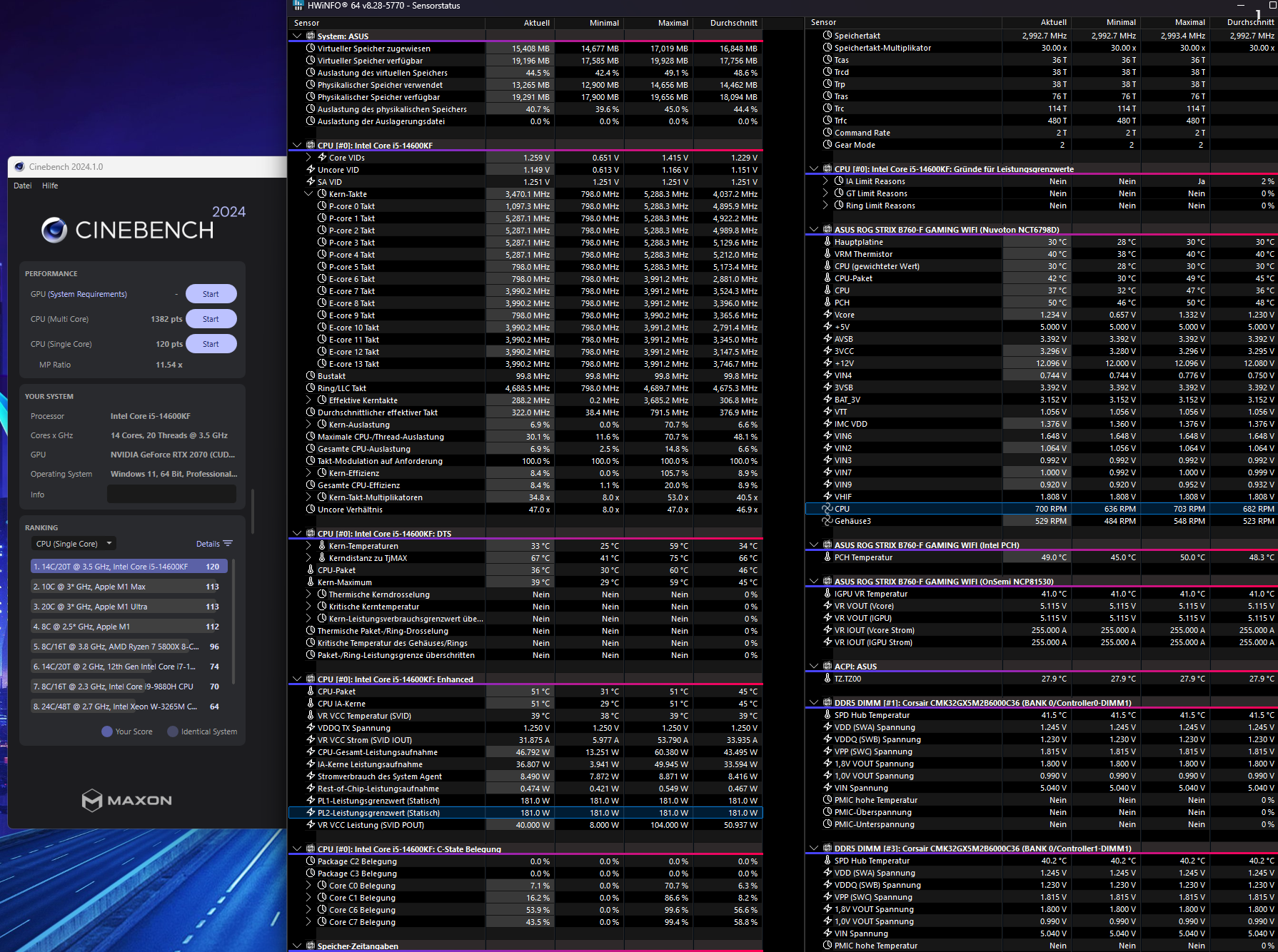Select ranking entry Apple M1 Ultra
This screenshot has width=1278, height=952.
(129, 607)
